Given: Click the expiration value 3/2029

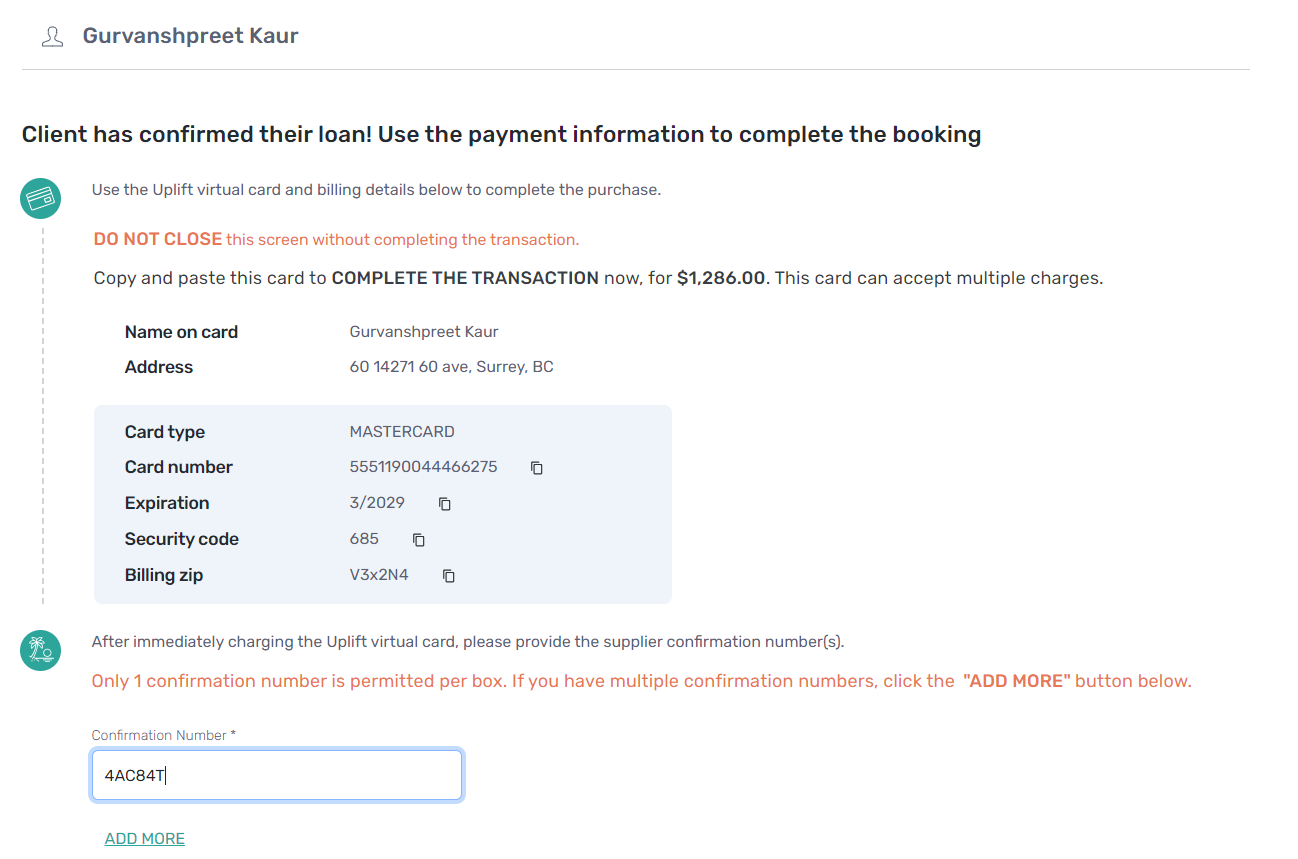Looking at the screenshot, I should (379, 503).
